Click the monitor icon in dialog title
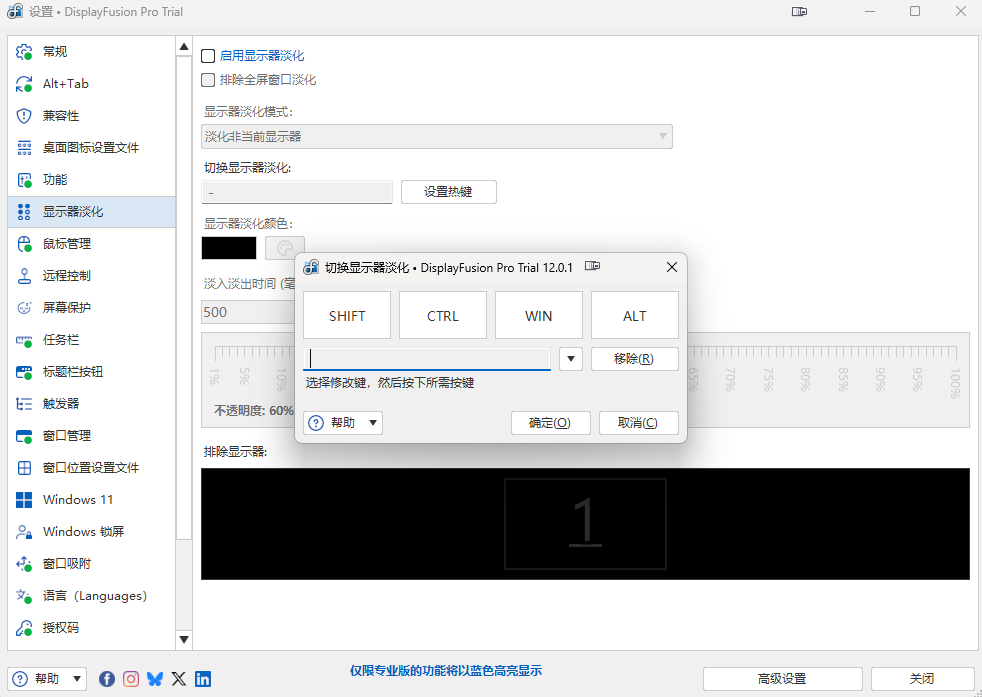Screen dimensions: 982x697 593,267
